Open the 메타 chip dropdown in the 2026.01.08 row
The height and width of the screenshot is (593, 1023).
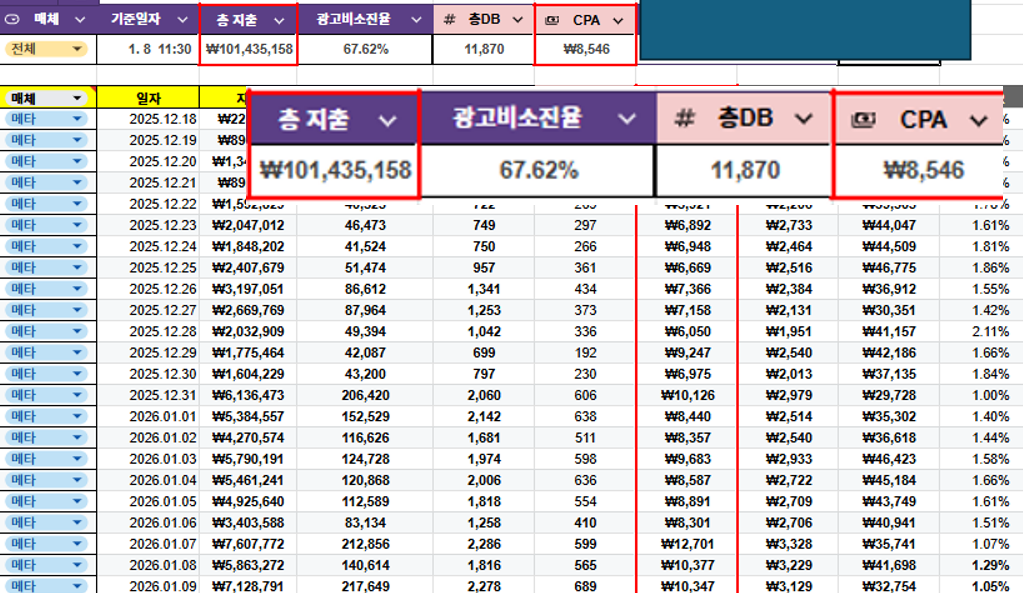[77, 565]
